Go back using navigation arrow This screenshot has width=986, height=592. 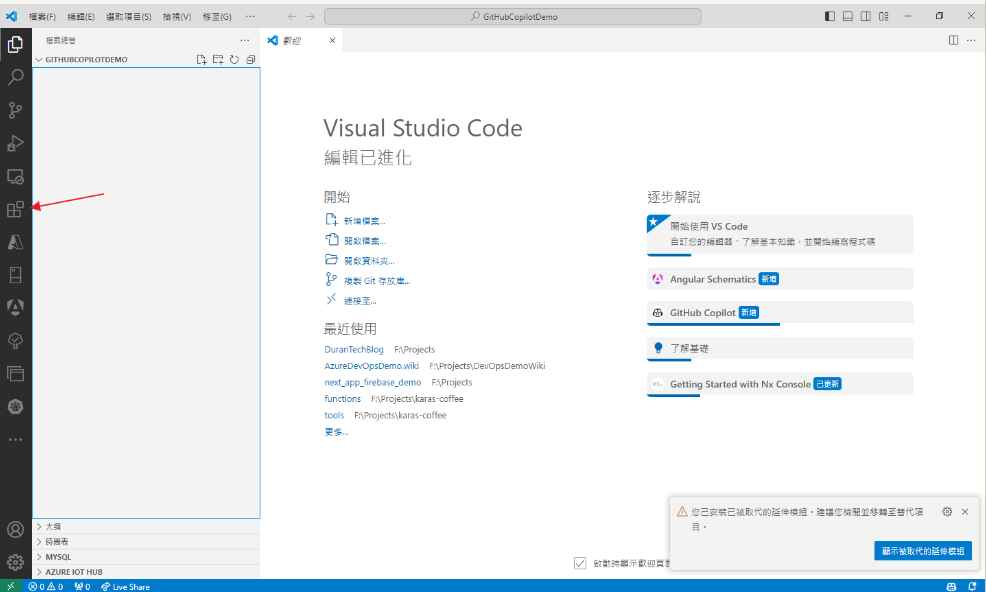click(x=292, y=16)
